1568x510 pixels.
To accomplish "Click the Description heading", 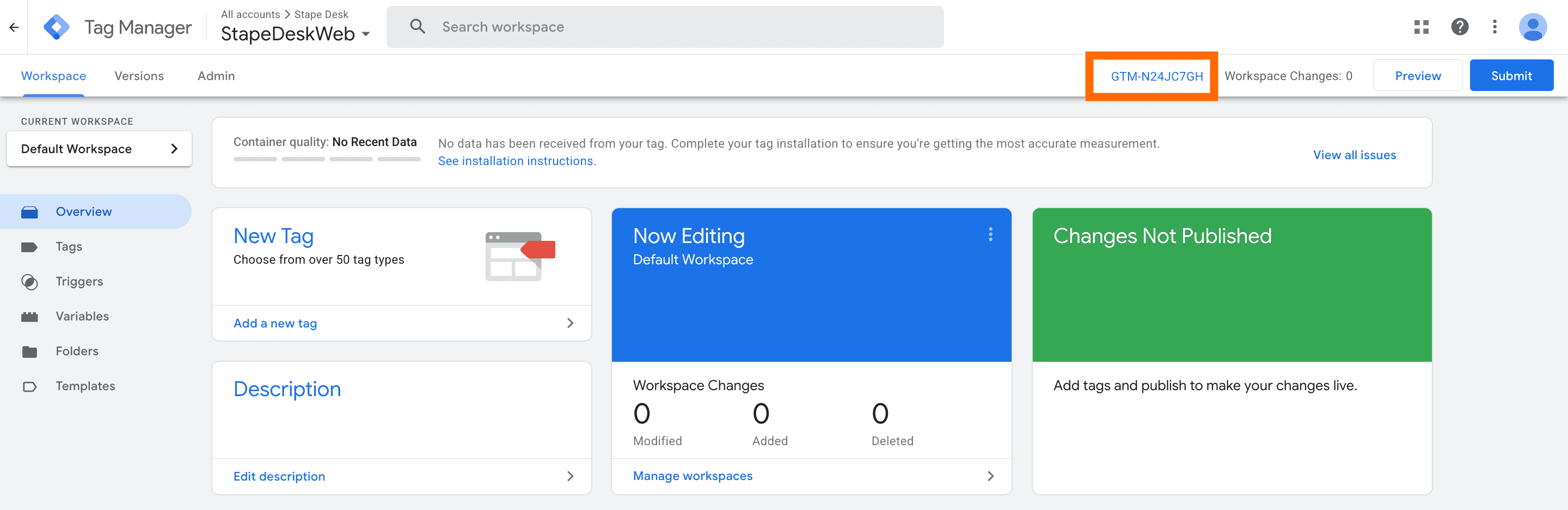I will click(287, 388).
